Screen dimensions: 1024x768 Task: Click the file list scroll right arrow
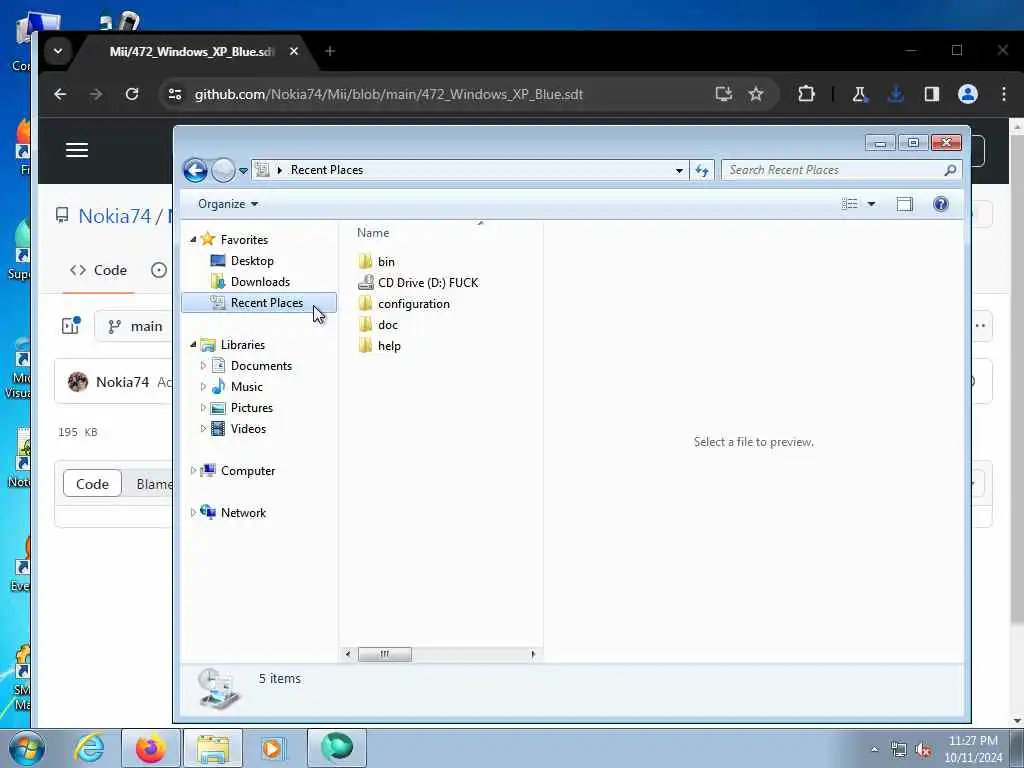point(534,654)
